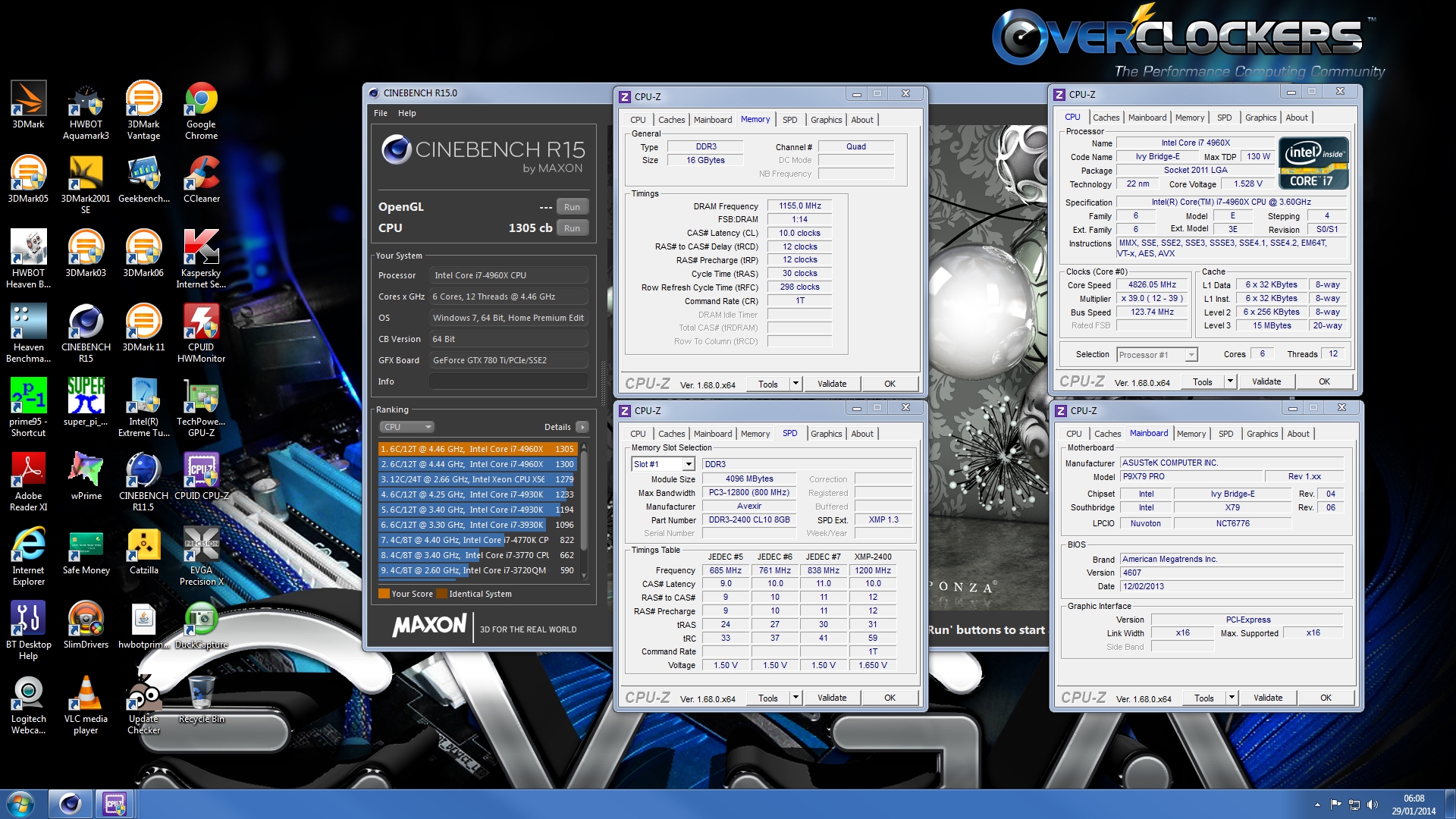Open the CPU ranking type dropdown
This screenshot has height=819, width=1456.
coord(406,427)
